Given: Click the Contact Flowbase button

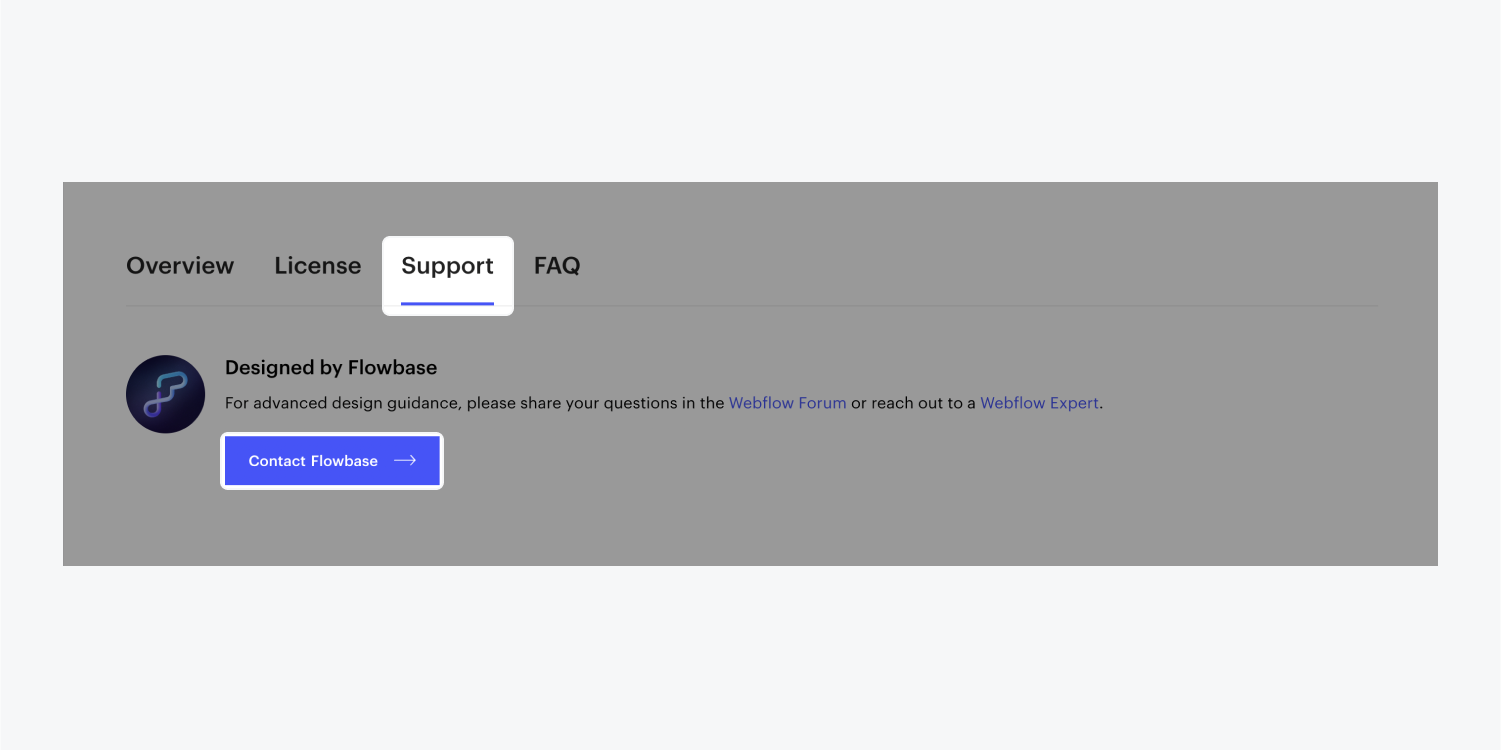Looking at the screenshot, I should coord(332,461).
